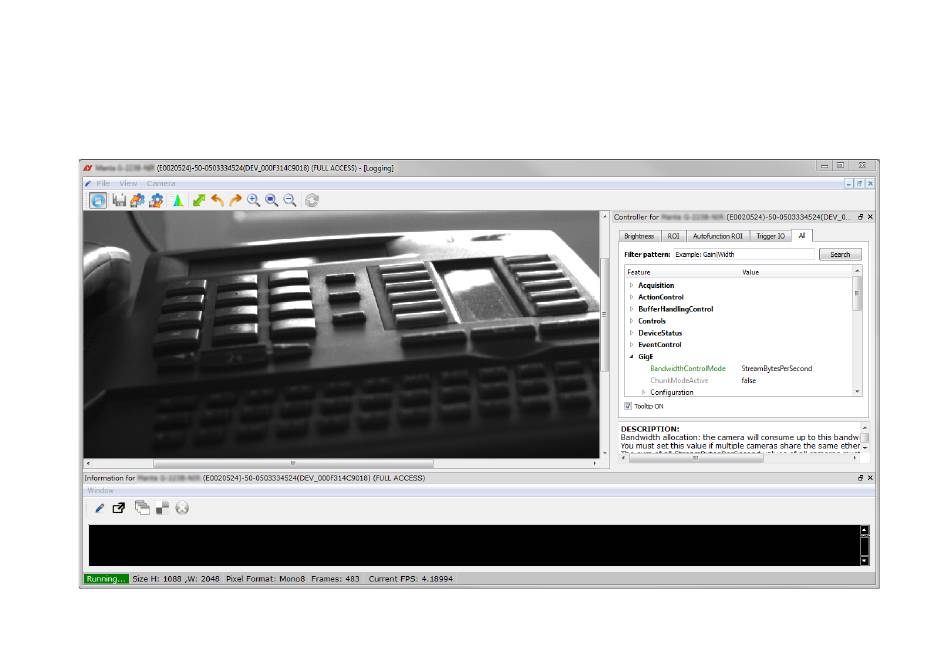Viewport: 950px width, 666px height.
Task: Click the green Running status indicator
Action: pos(106,579)
